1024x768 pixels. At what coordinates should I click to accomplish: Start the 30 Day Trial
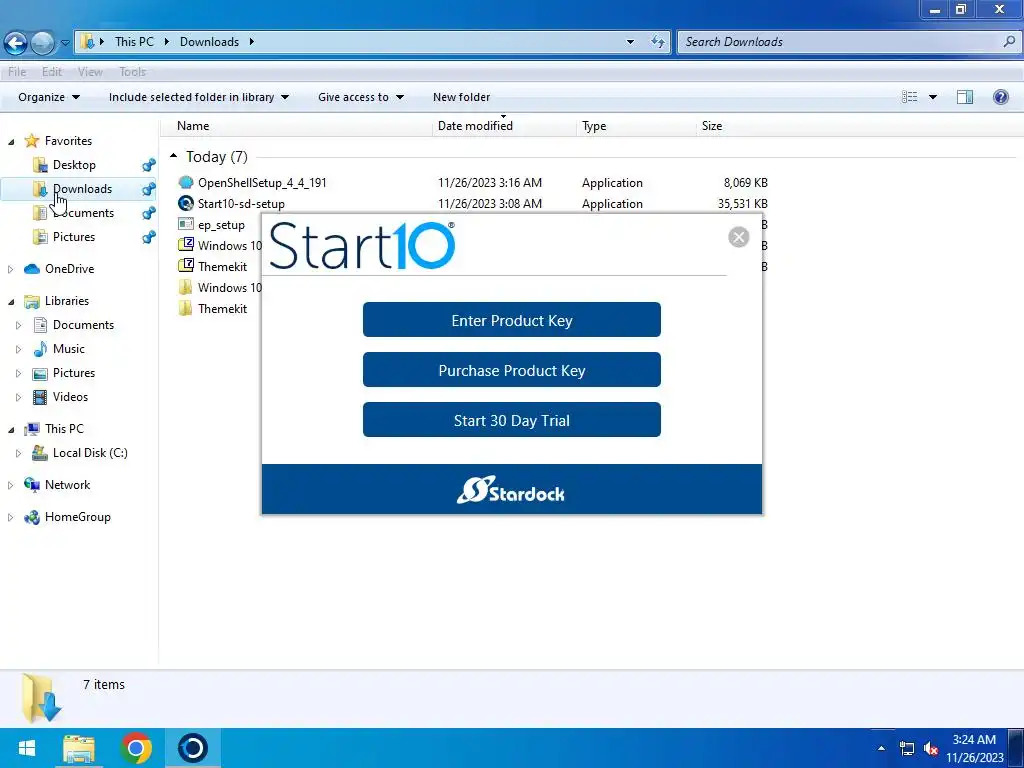(x=511, y=420)
